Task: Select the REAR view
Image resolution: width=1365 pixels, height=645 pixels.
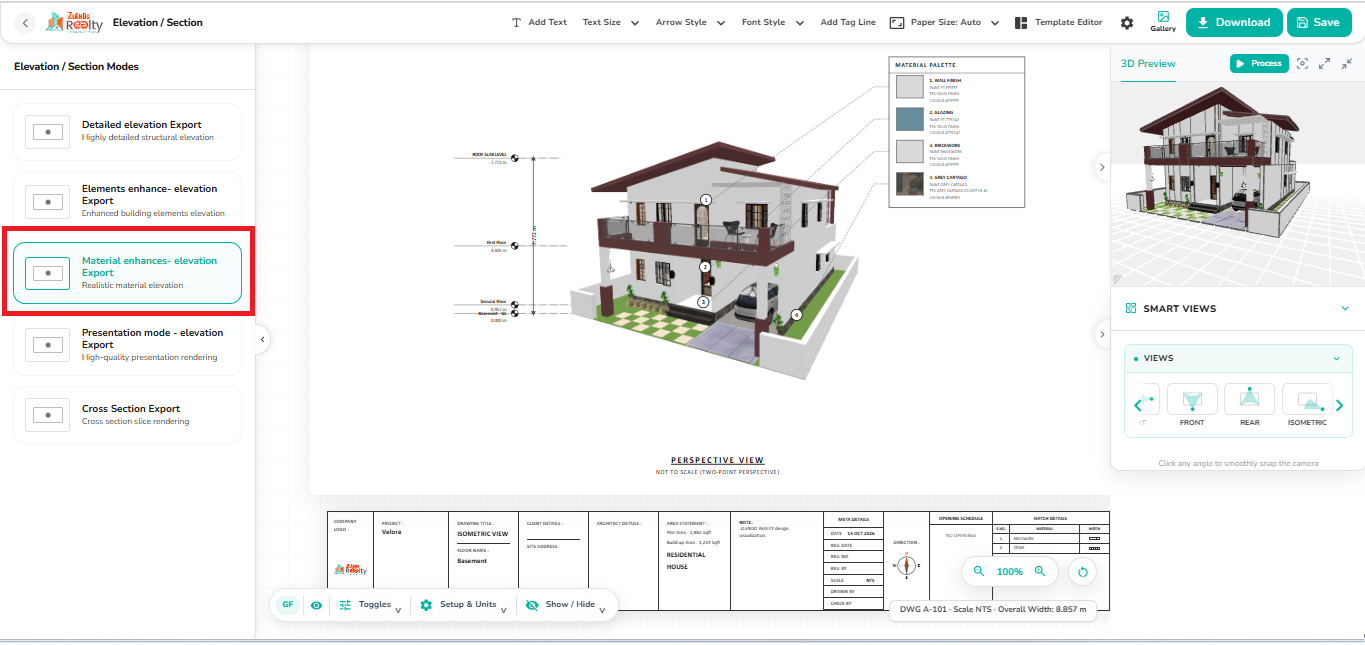Action: [1249, 405]
